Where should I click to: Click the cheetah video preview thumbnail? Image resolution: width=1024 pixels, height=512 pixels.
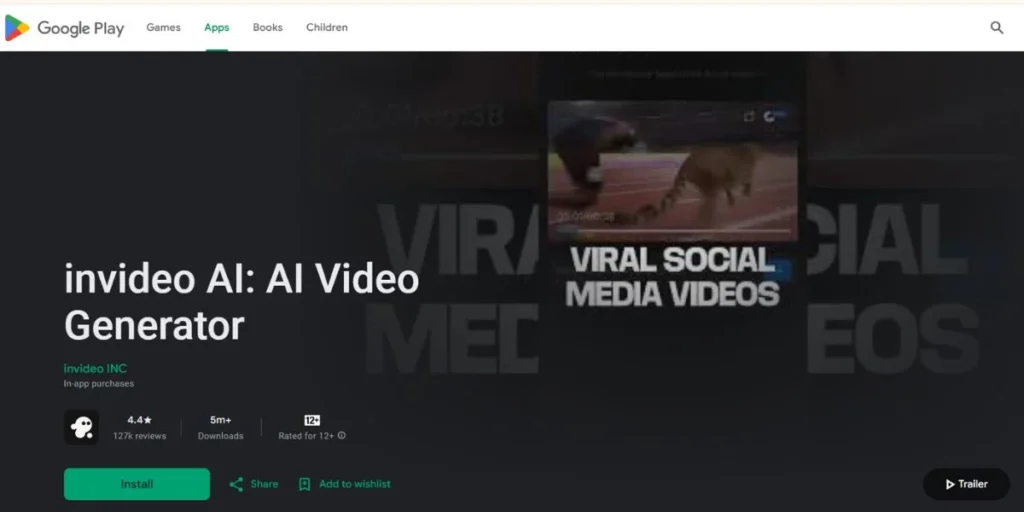(x=673, y=171)
